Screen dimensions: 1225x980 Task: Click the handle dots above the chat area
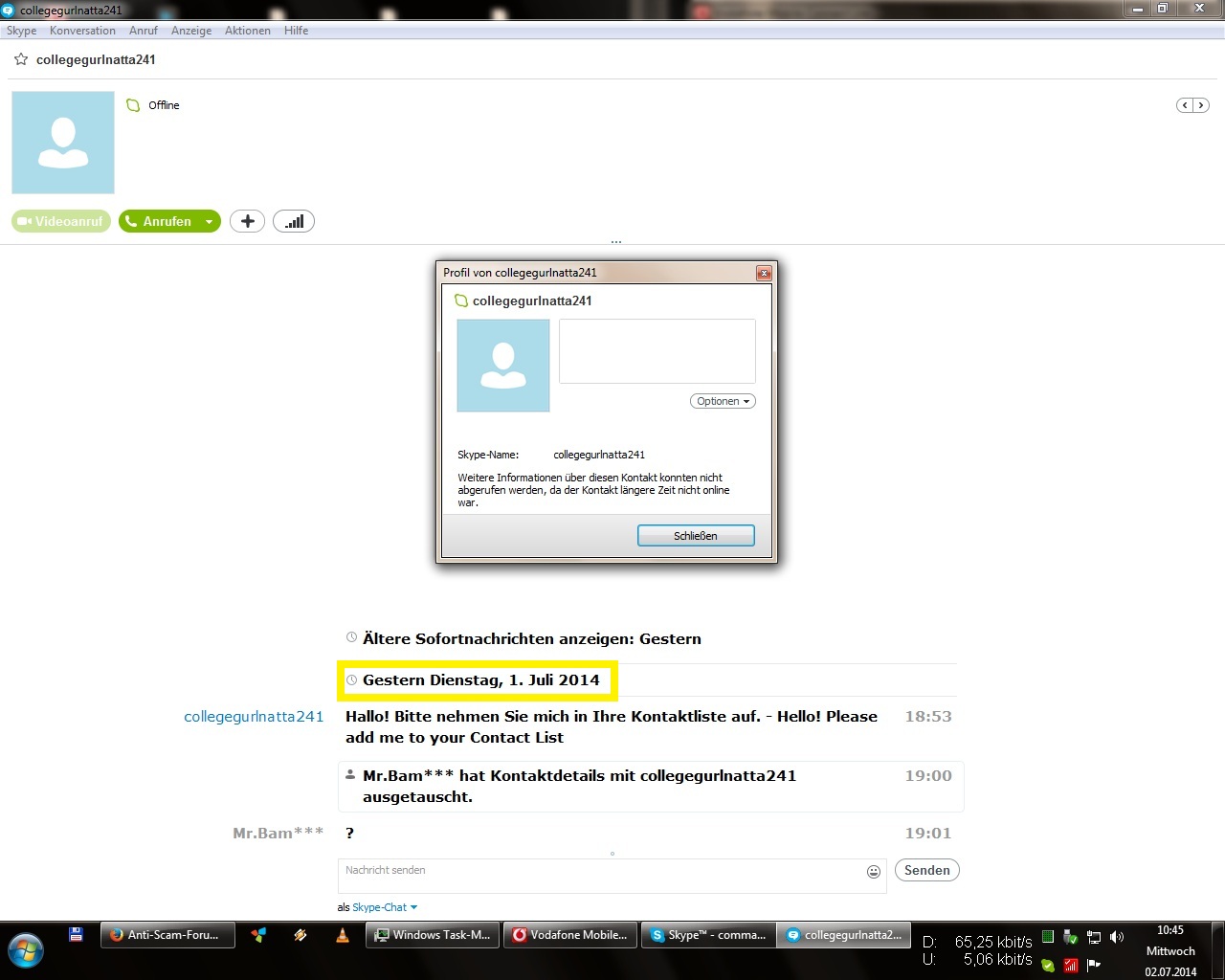[x=615, y=242]
